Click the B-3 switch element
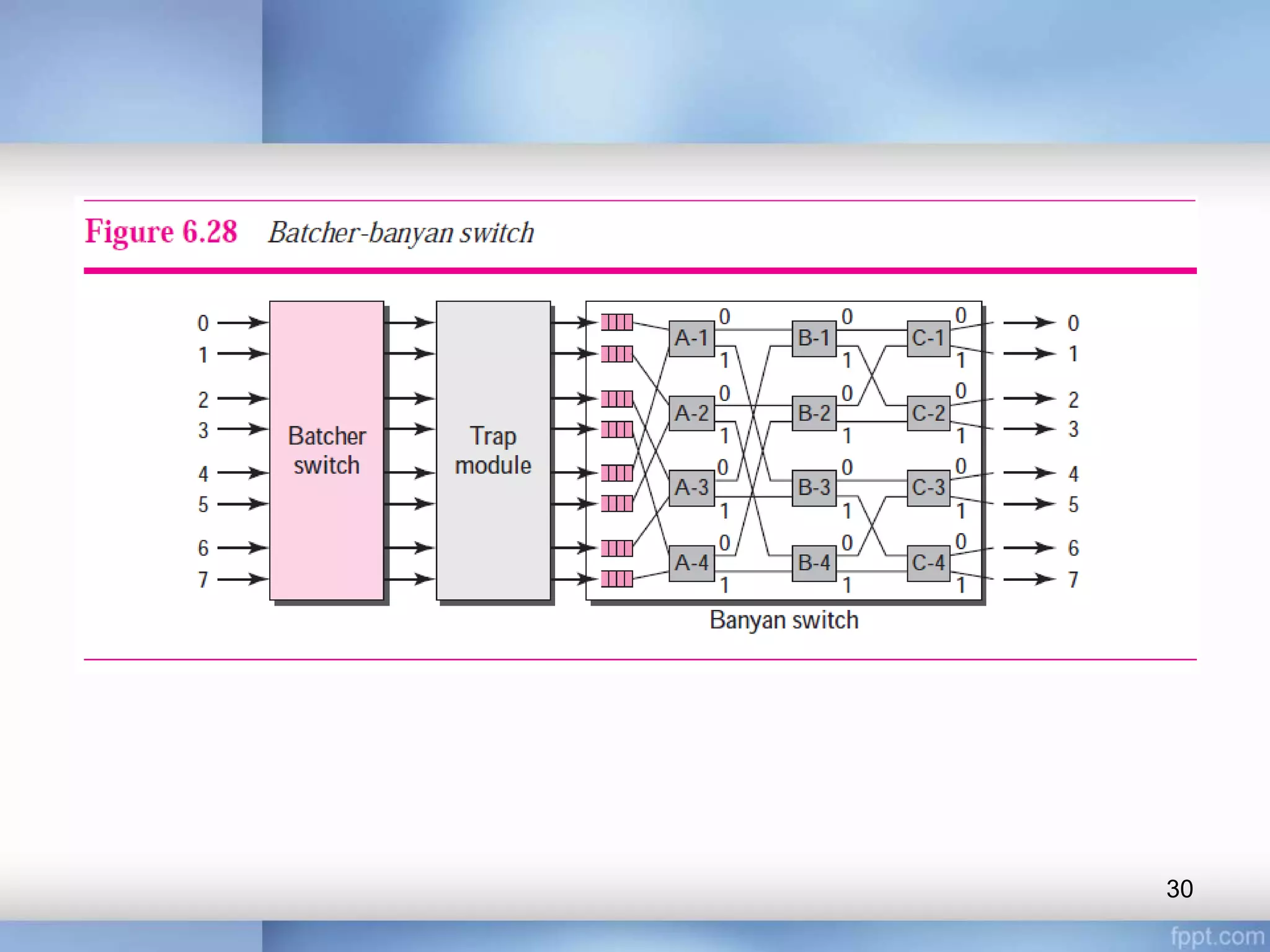 (814, 488)
